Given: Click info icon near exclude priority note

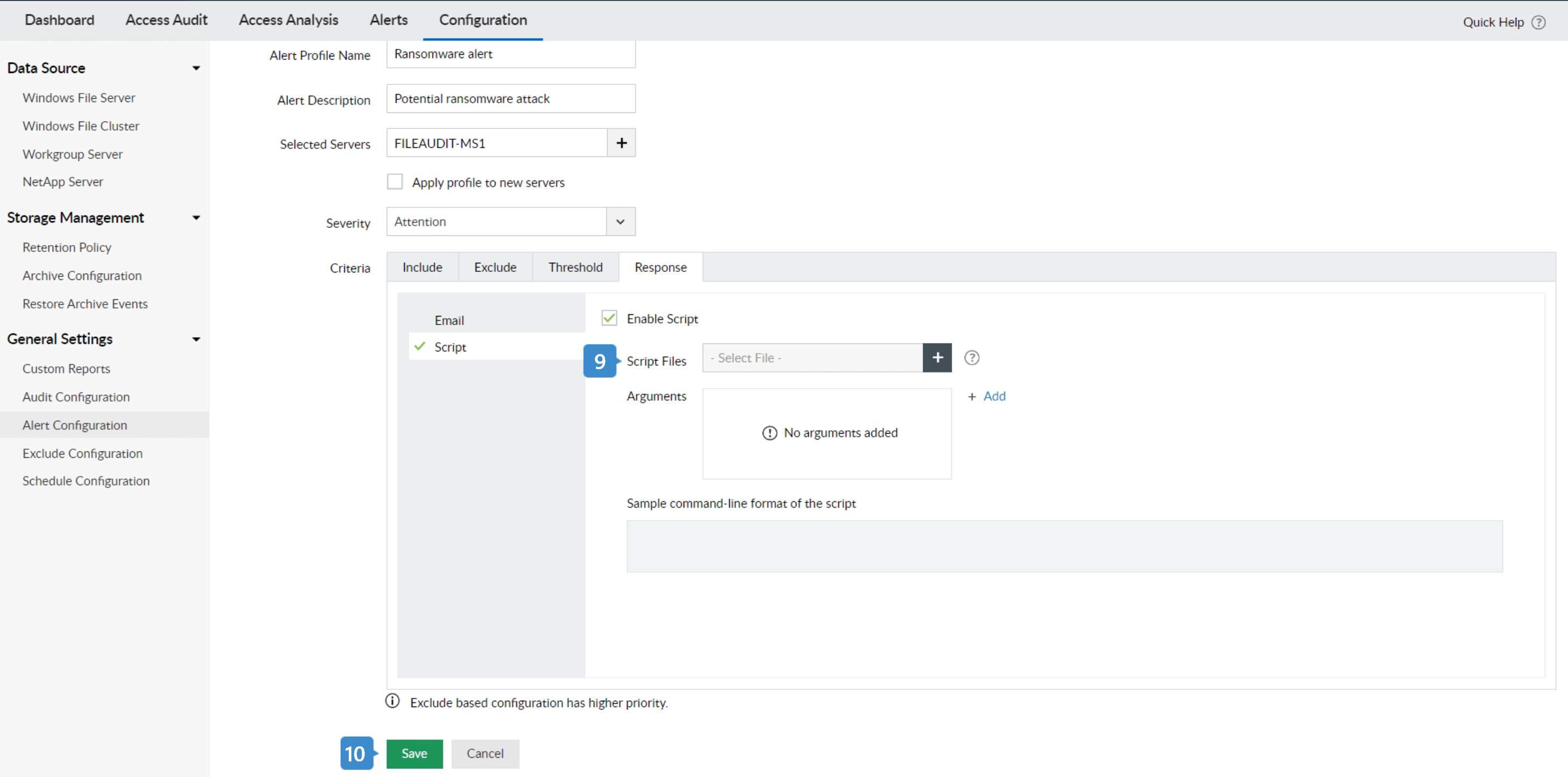Looking at the screenshot, I should click(393, 701).
